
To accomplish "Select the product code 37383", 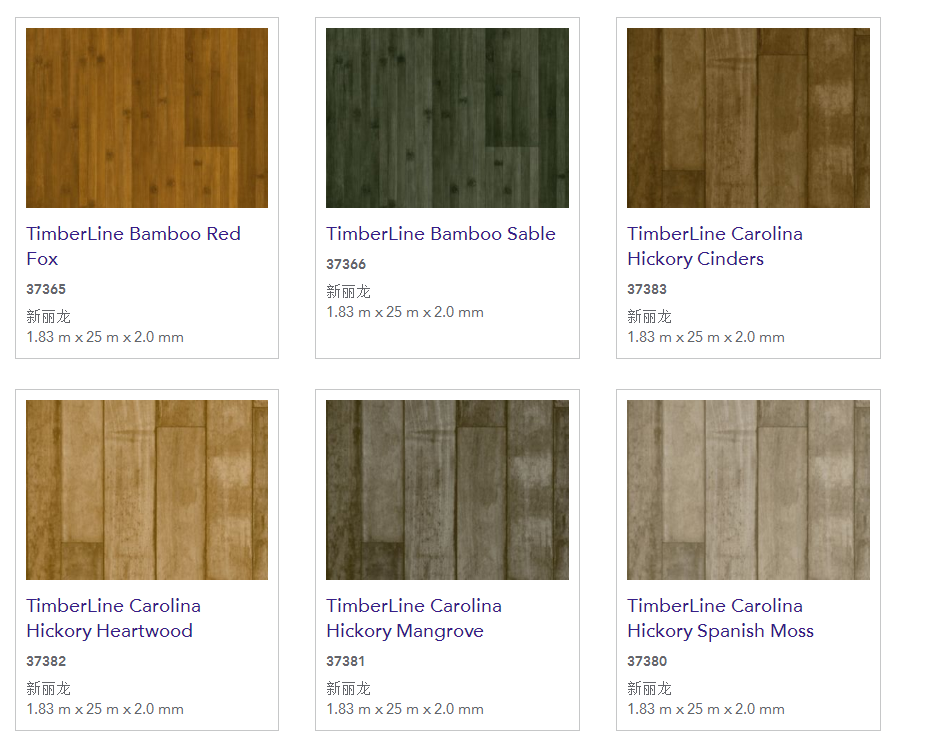I will [x=647, y=290].
